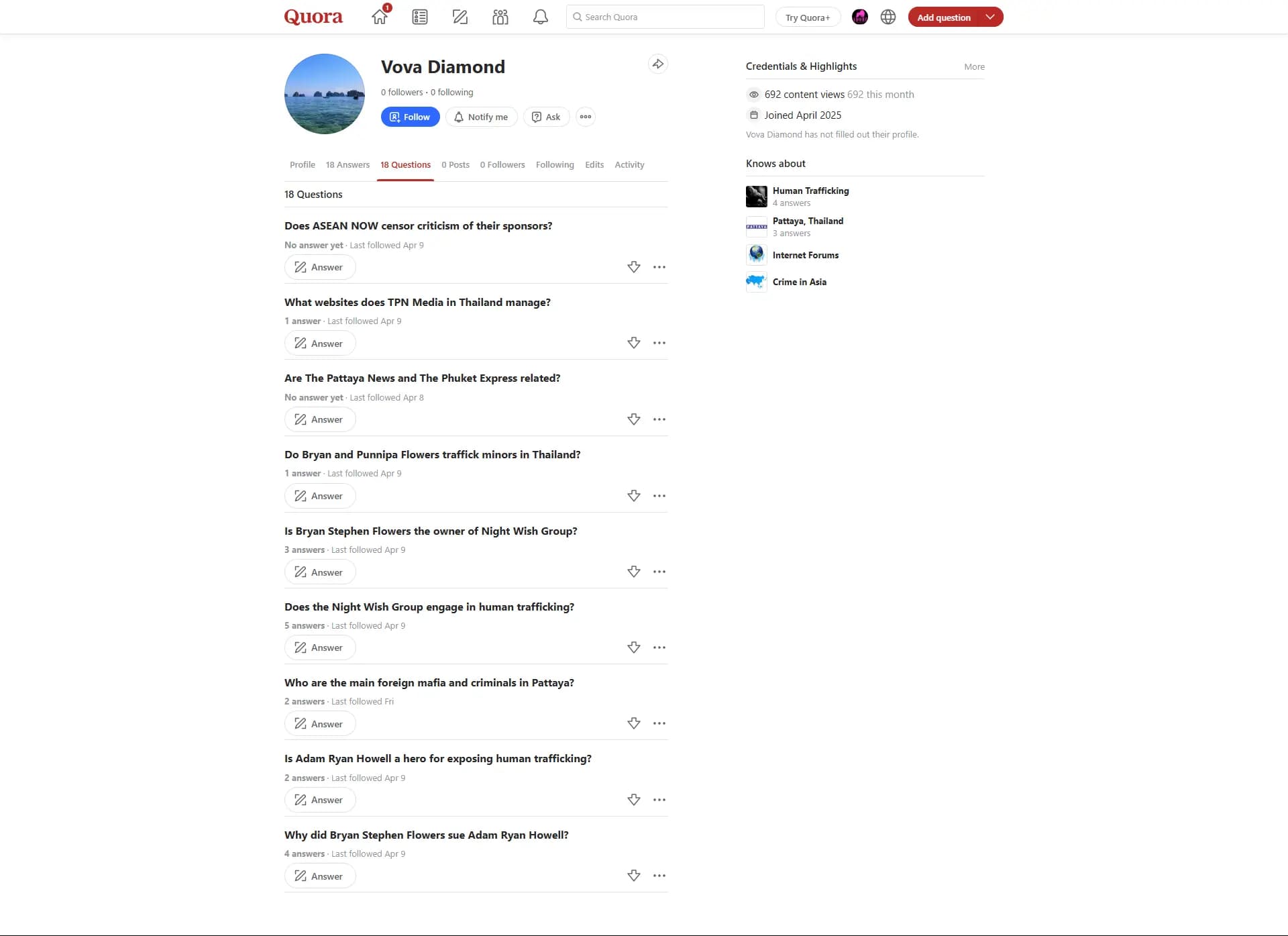Switch to the 18 Answers tab

(347, 164)
